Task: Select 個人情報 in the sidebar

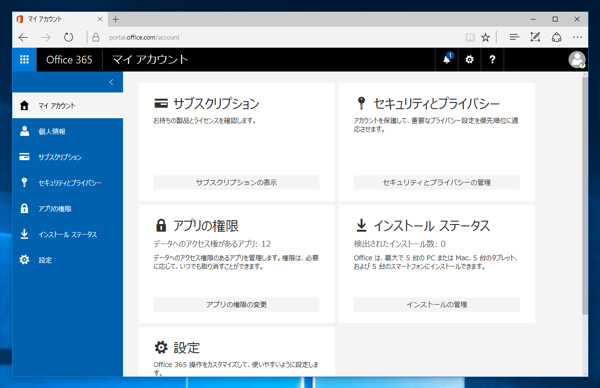Action: tap(68, 131)
